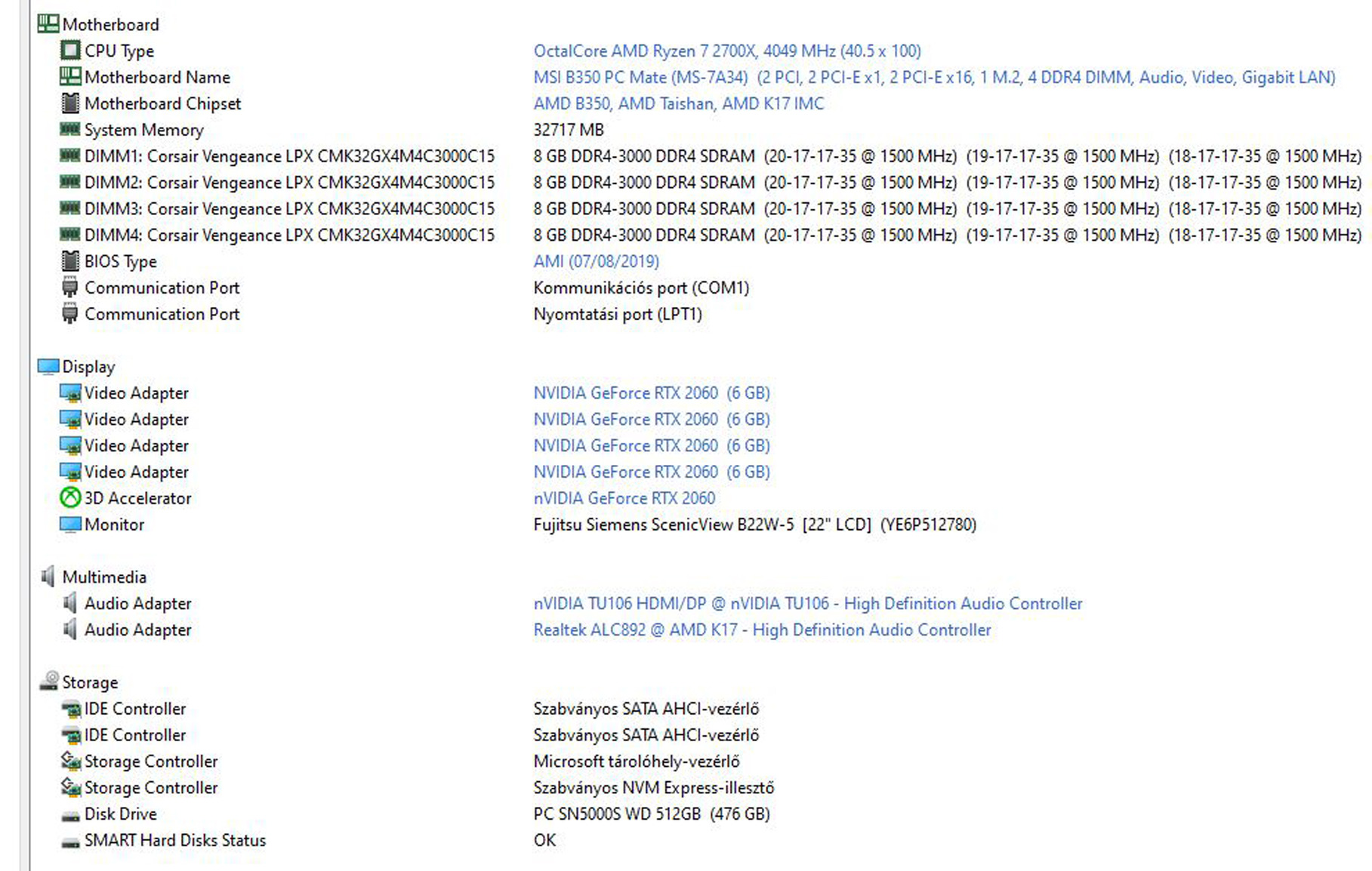Viewport: 1372px width, 871px height.
Task: Select the Nyomtatási port (LPT1) value
Action: click(618, 314)
